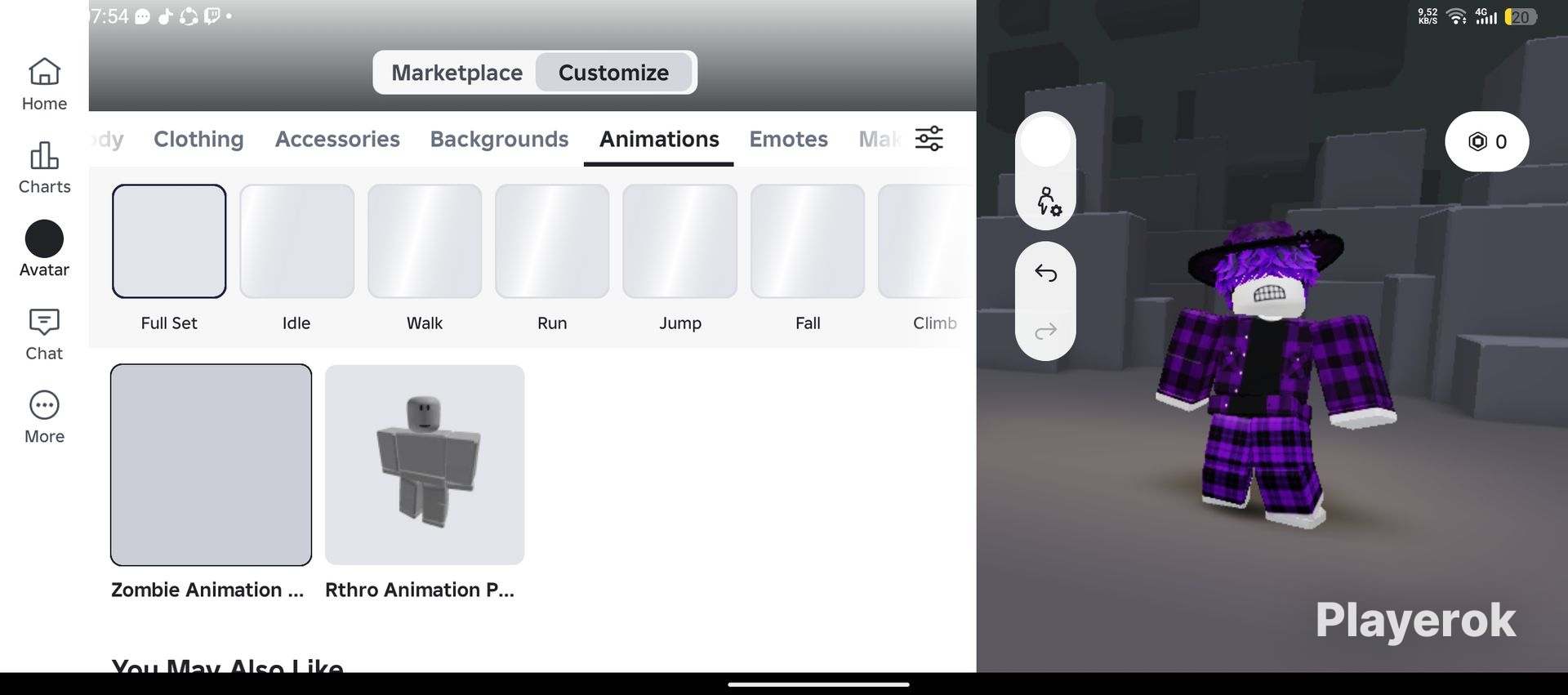Open the Chat panel
This screenshot has width=1568, height=695.
pyautogui.click(x=44, y=334)
